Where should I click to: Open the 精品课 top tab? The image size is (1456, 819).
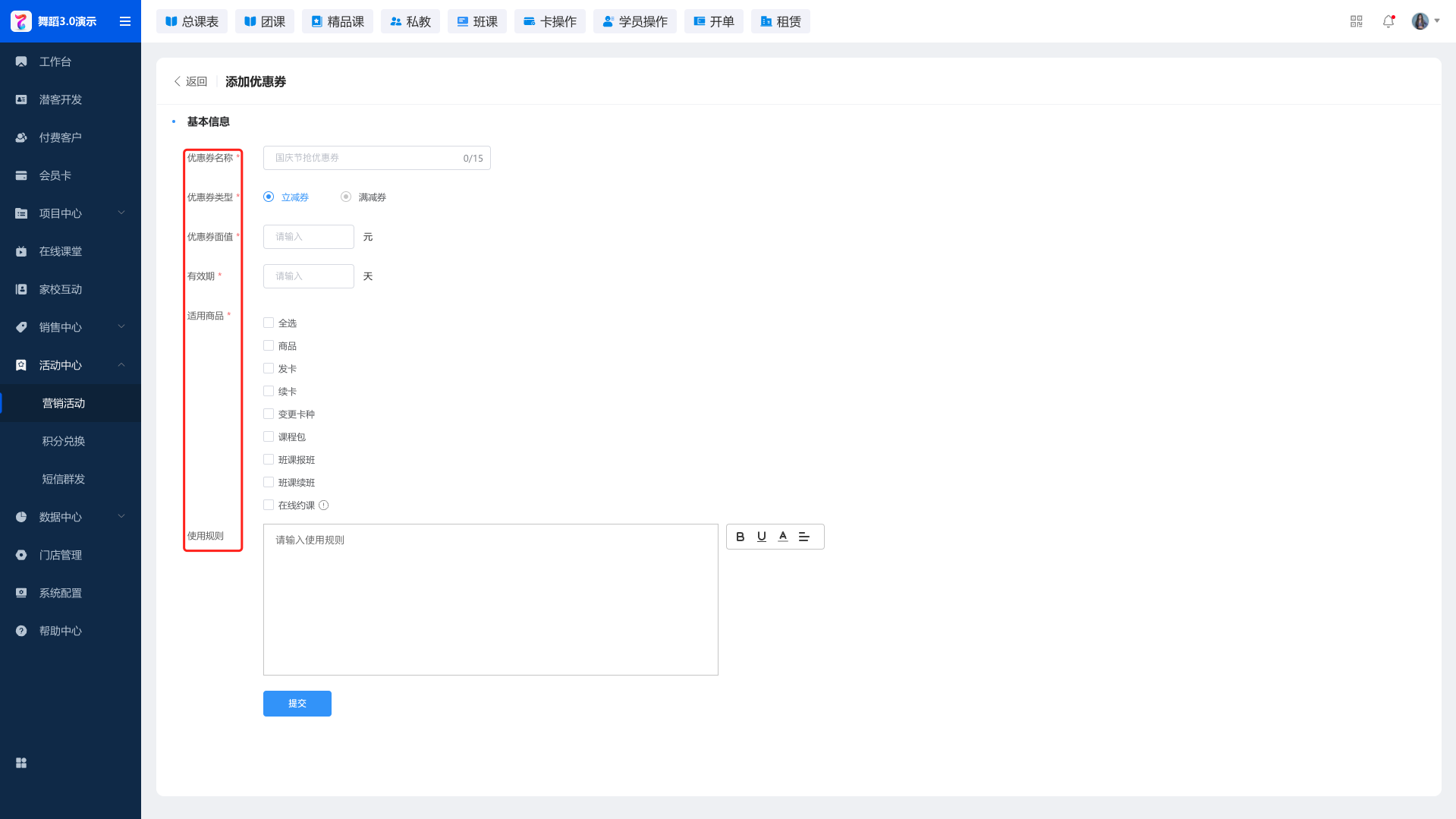click(x=338, y=21)
